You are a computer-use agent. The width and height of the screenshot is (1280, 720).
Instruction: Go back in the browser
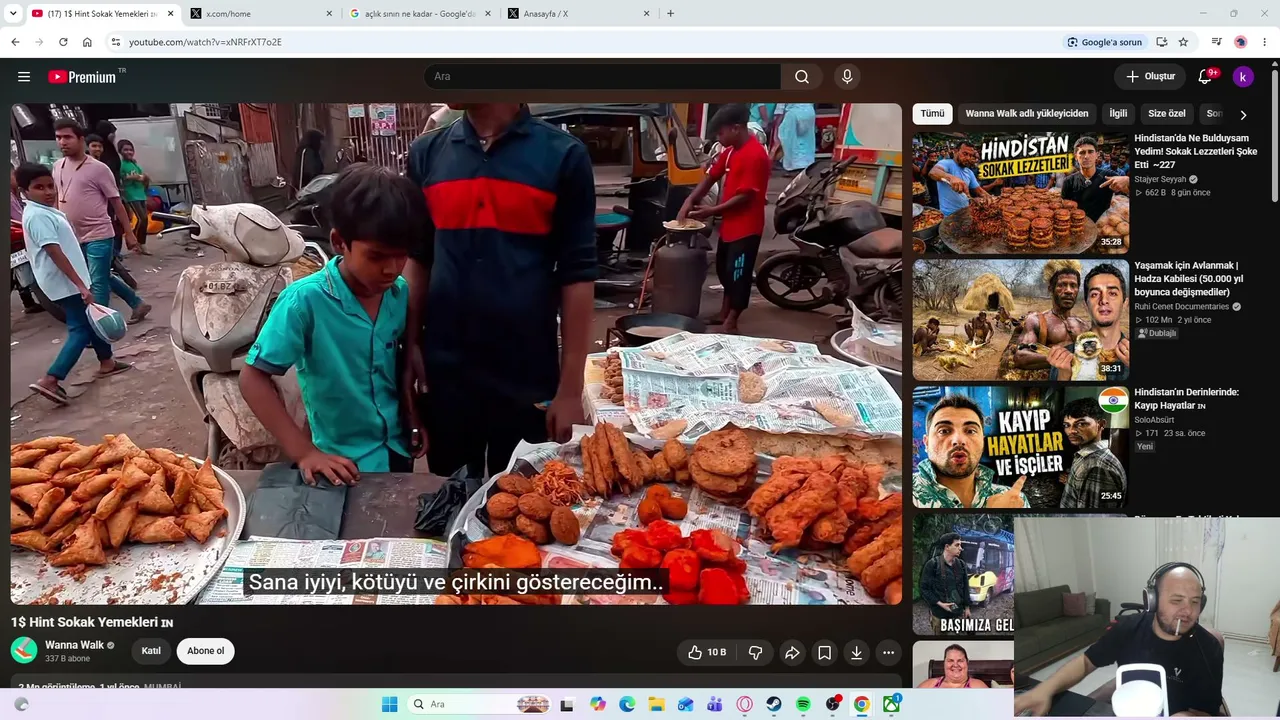click(x=15, y=42)
